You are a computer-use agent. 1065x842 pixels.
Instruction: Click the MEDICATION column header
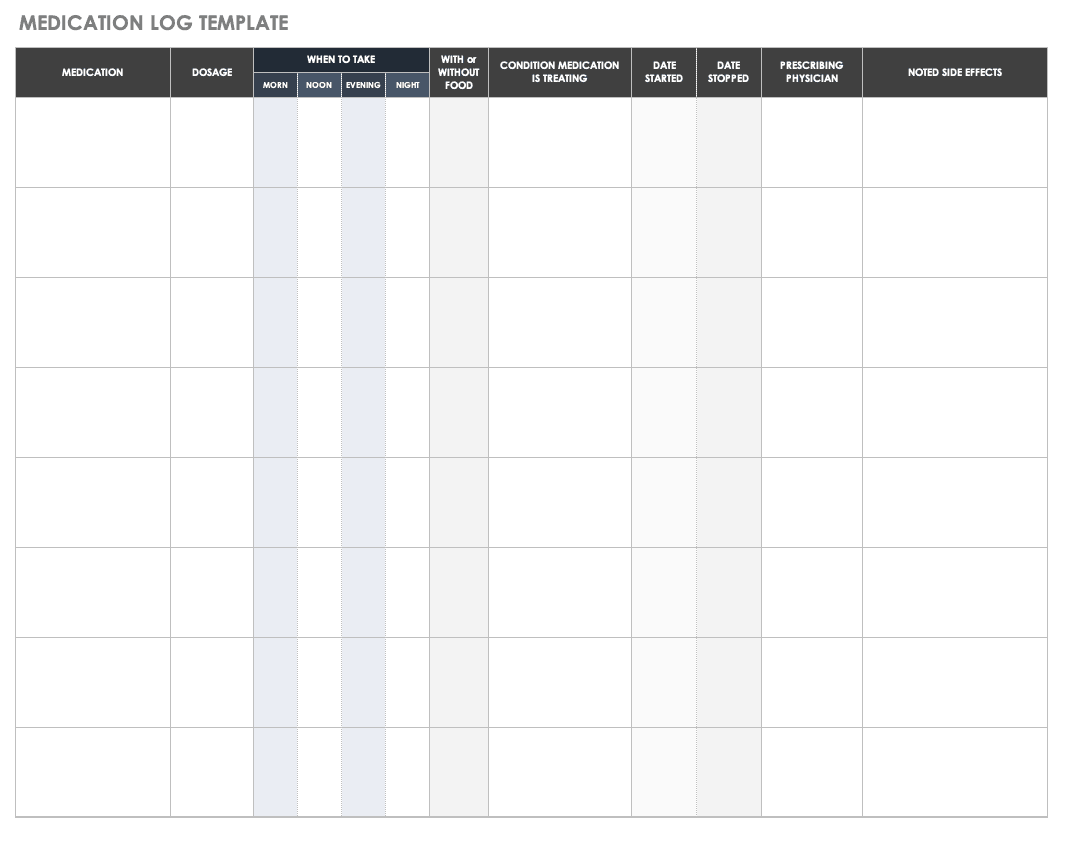(92, 72)
